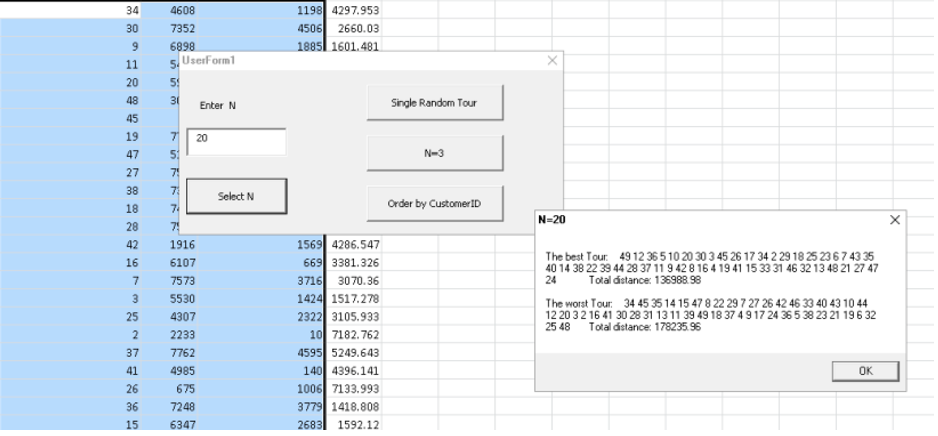Select the cell containing 4506
Image resolution: width=938 pixels, height=436 pixels.
261,28
